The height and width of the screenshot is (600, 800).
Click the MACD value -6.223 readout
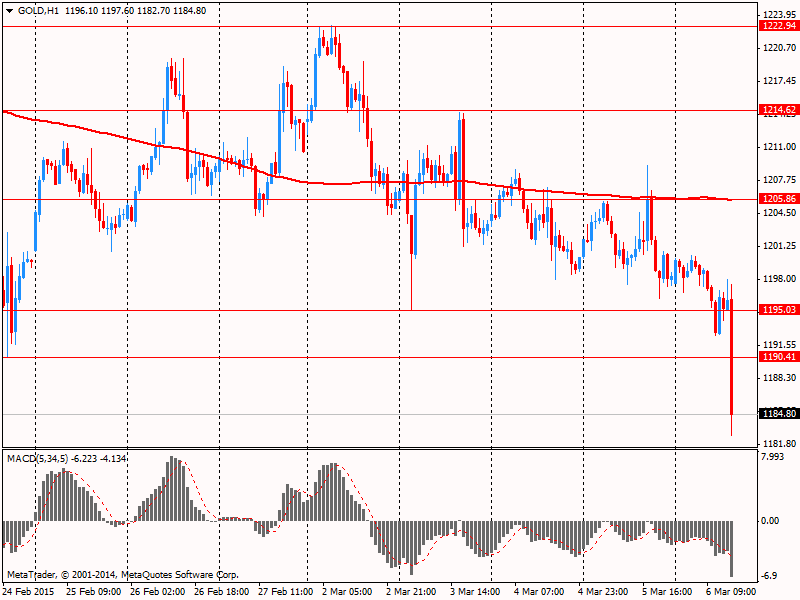point(84,459)
